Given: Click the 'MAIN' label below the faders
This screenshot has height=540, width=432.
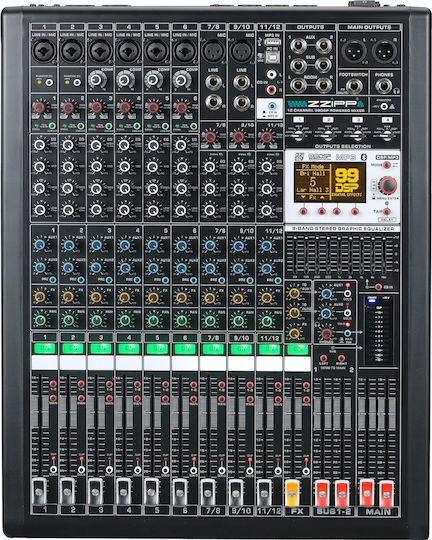Looking at the screenshot, I should (378, 511).
